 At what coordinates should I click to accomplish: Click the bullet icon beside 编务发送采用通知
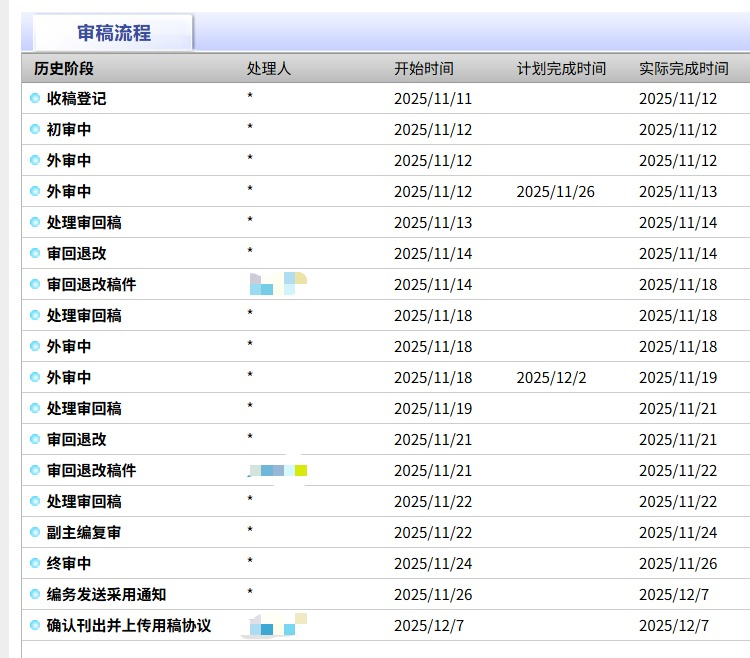click(35, 595)
